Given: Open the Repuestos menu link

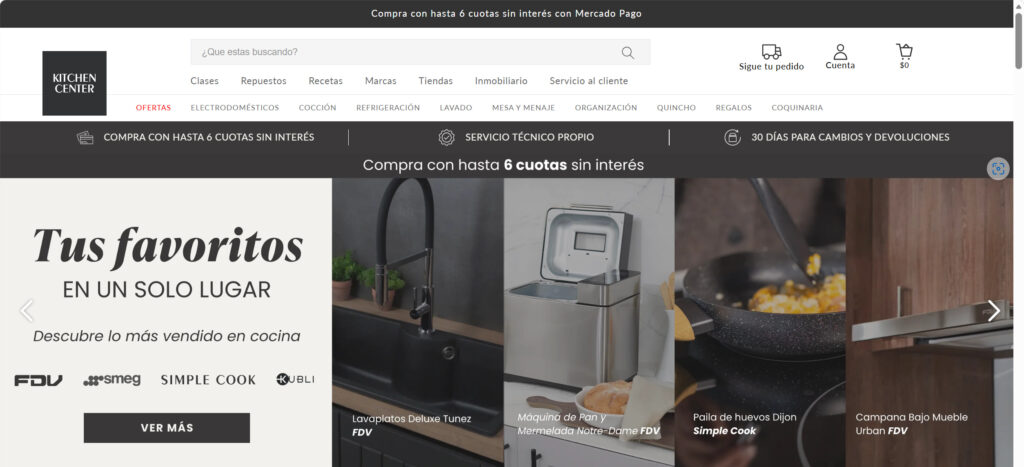Looking at the screenshot, I should point(264,81).
